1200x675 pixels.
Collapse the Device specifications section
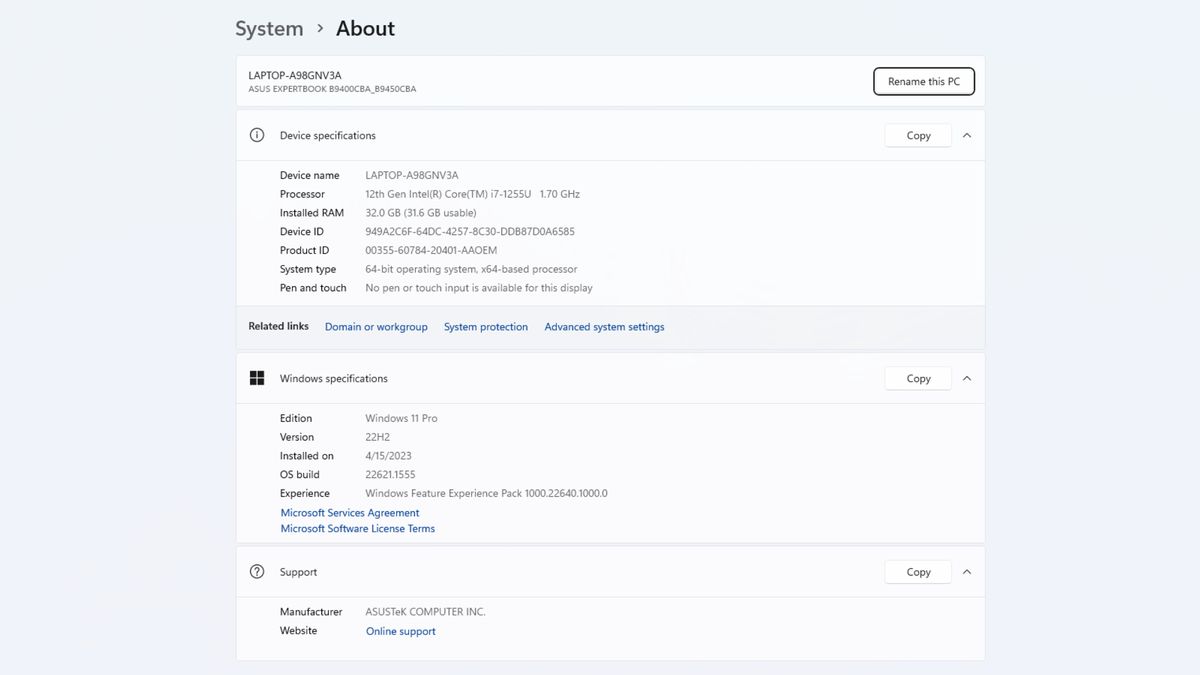coord(967,135)
